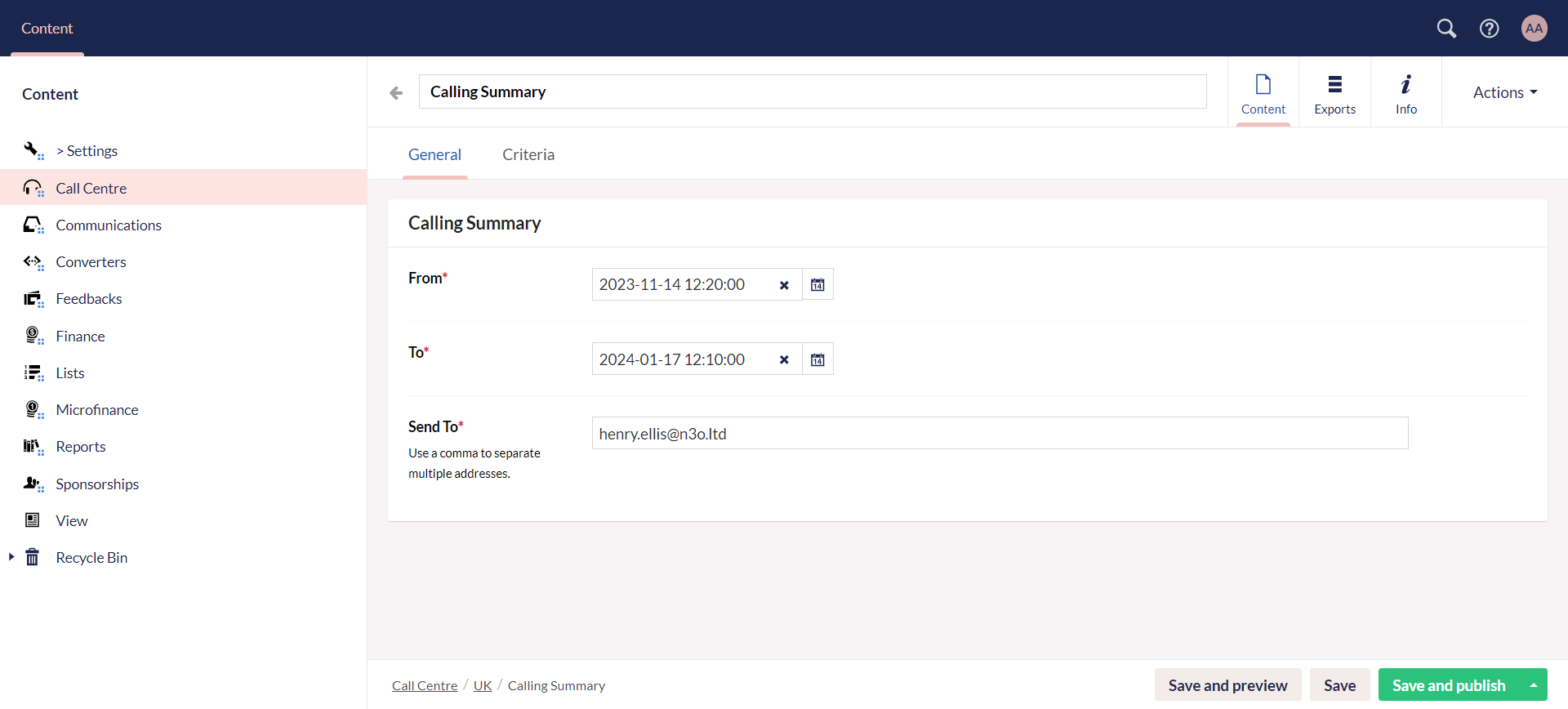The width and height of the screenshot is (1568, 709).
Task: Click the Settings wrench icon
Action: (x=33, y=150)
